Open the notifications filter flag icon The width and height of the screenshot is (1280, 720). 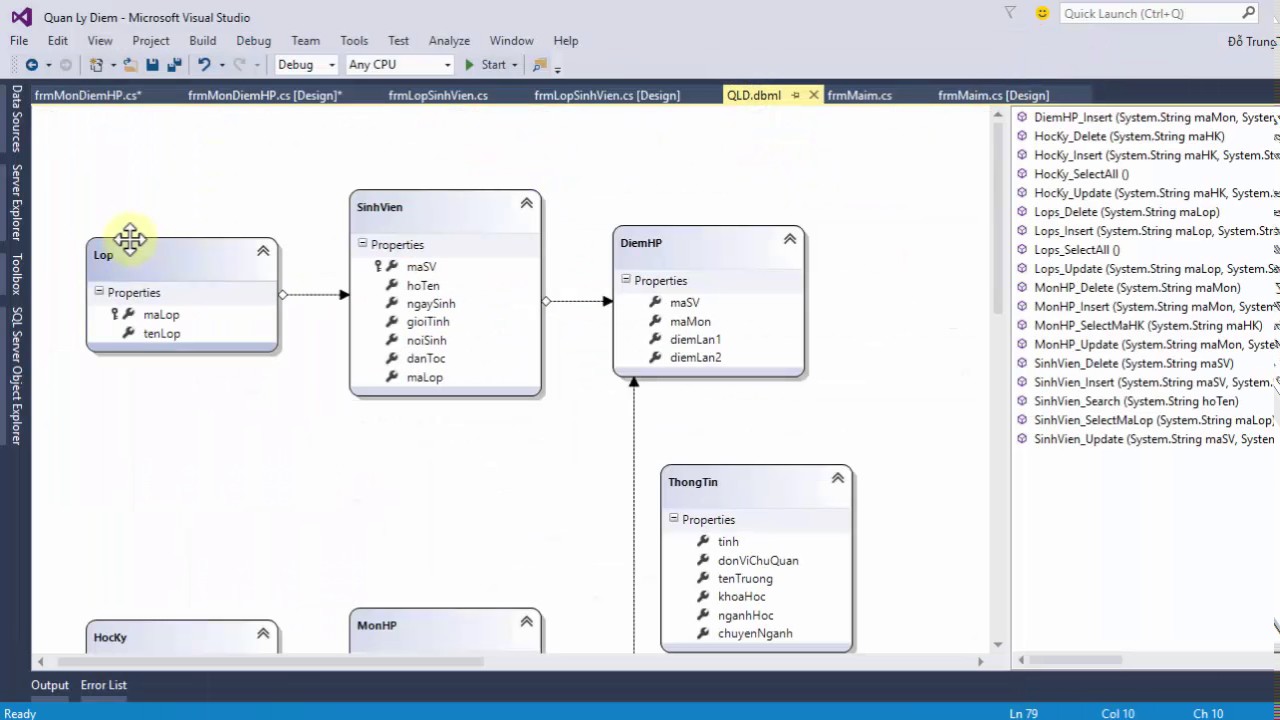tap(1010, 13)
